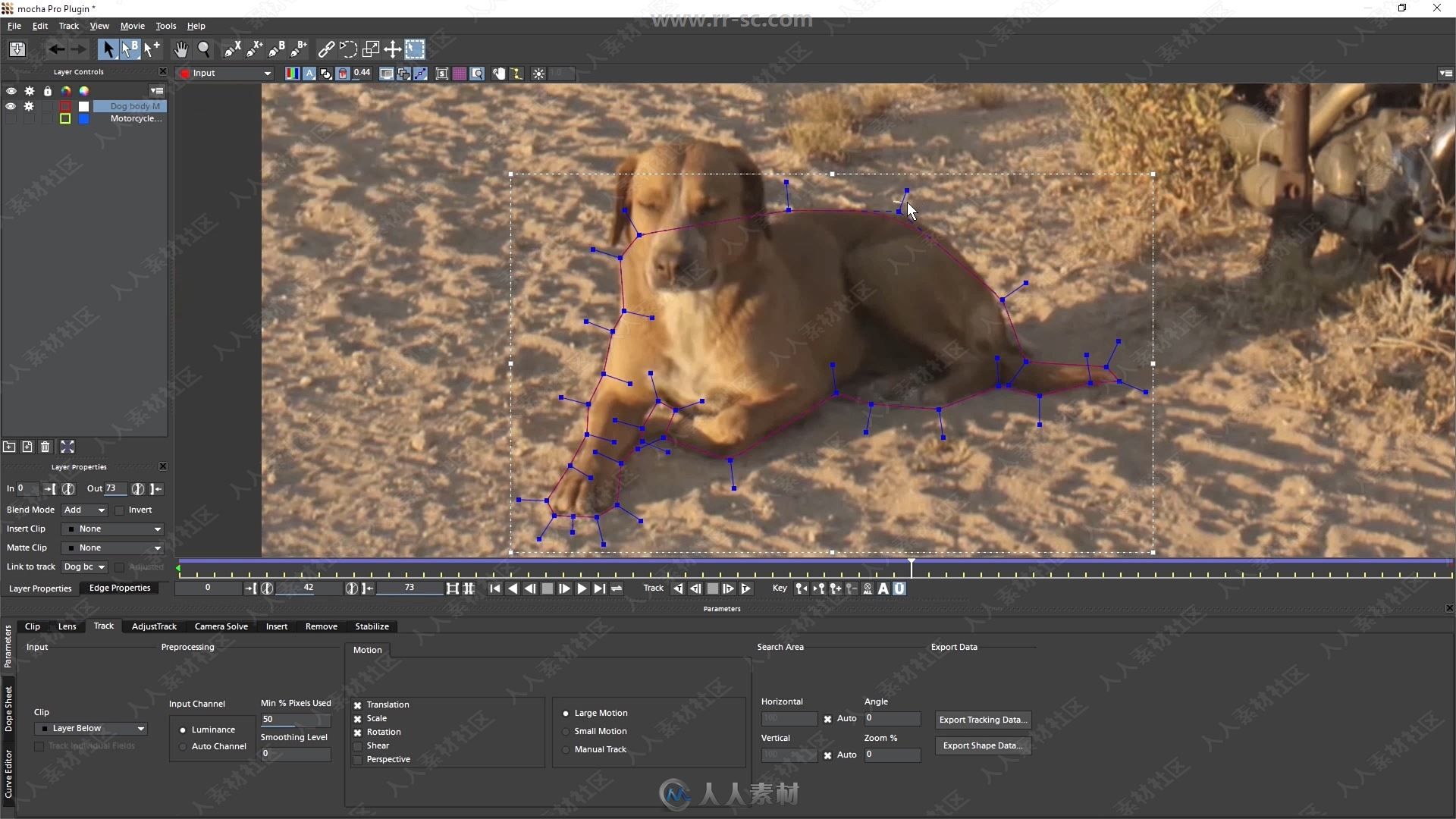This screenshot has height=819, width=1456.
Task: Click Export Shape Data button
Action: point(983,745)
